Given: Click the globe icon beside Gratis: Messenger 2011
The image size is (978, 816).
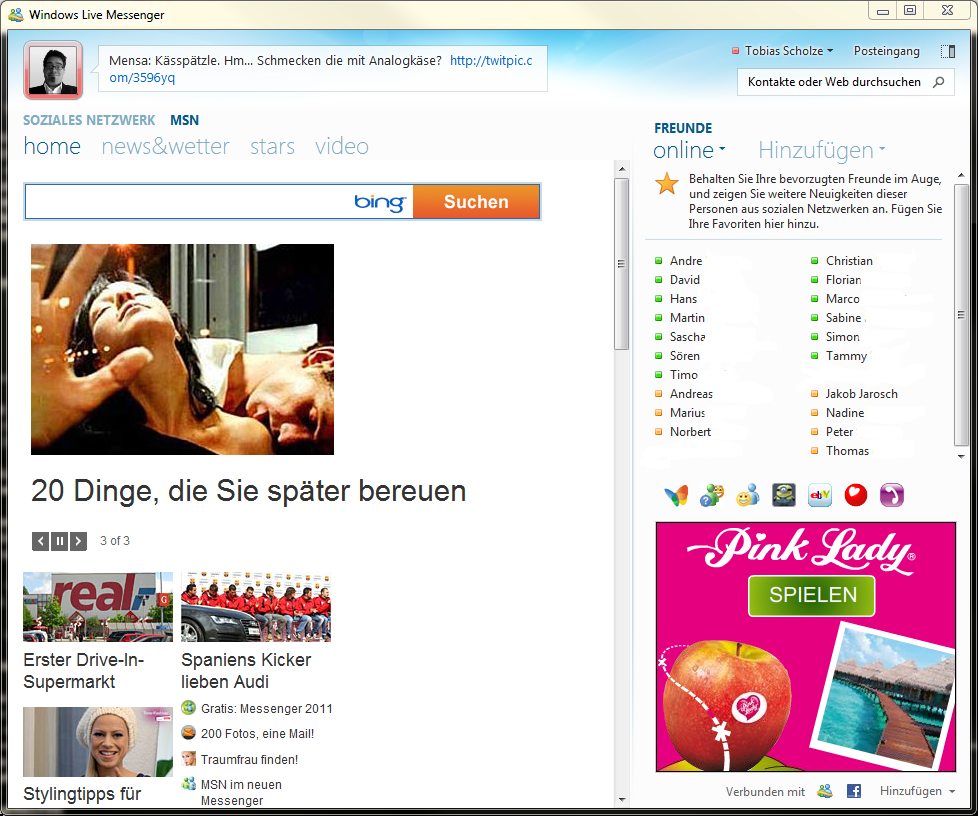Looking at the screenshot, I should click(x=188, y=707).
